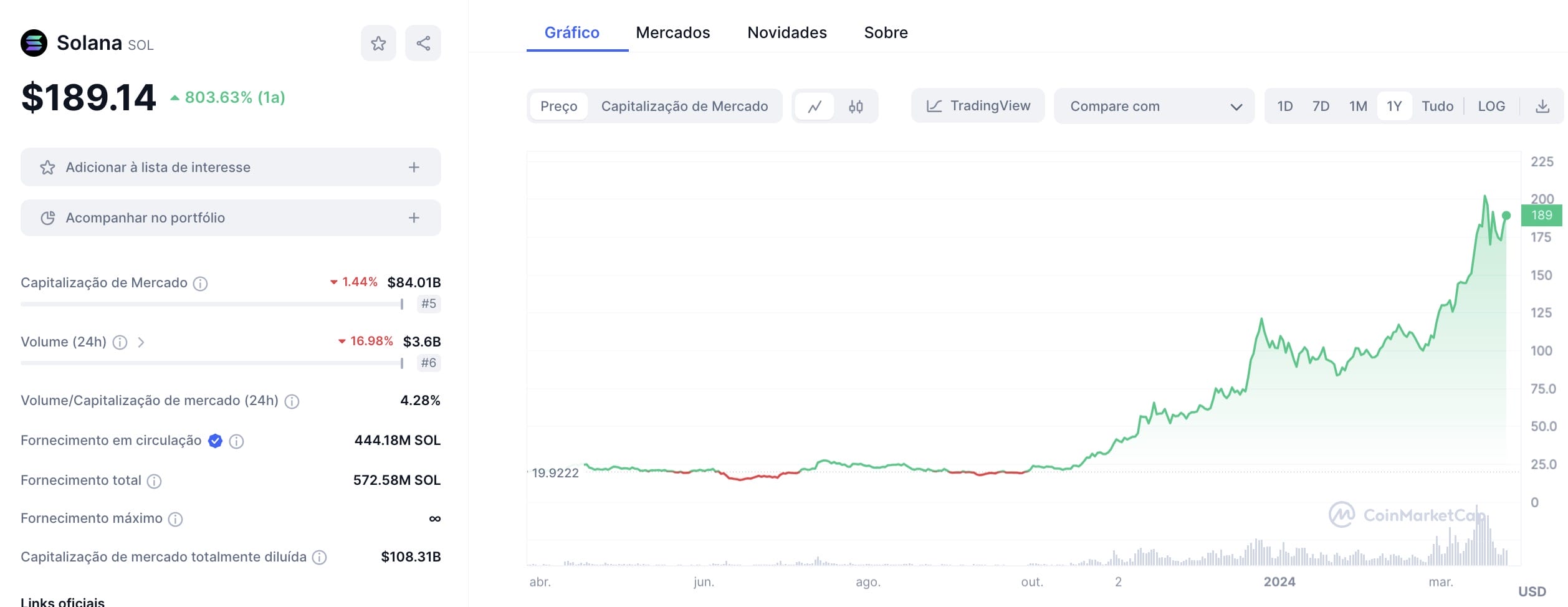Click the $3.6B volume value
Viewport: 1568px width, 607px height.
click(422, 342)
